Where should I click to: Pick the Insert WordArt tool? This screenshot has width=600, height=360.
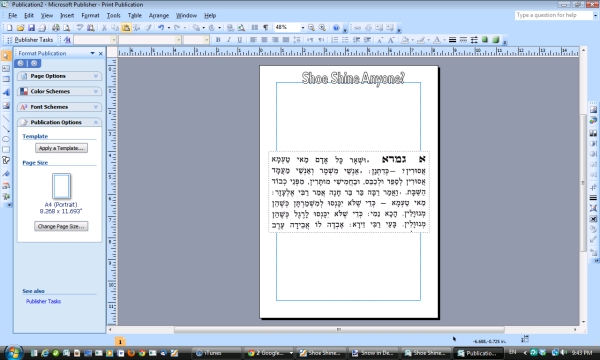pyautogui.click(x=6, y=92)
